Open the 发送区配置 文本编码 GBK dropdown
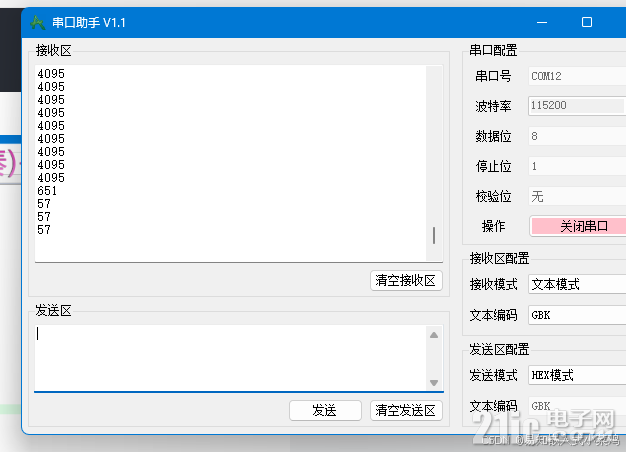The width and height of the screenshot is (626, 452). (x=577, y=406)
